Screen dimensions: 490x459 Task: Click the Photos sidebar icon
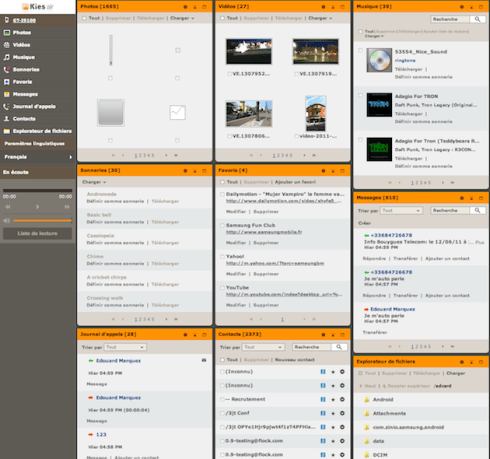click(7, 33)
